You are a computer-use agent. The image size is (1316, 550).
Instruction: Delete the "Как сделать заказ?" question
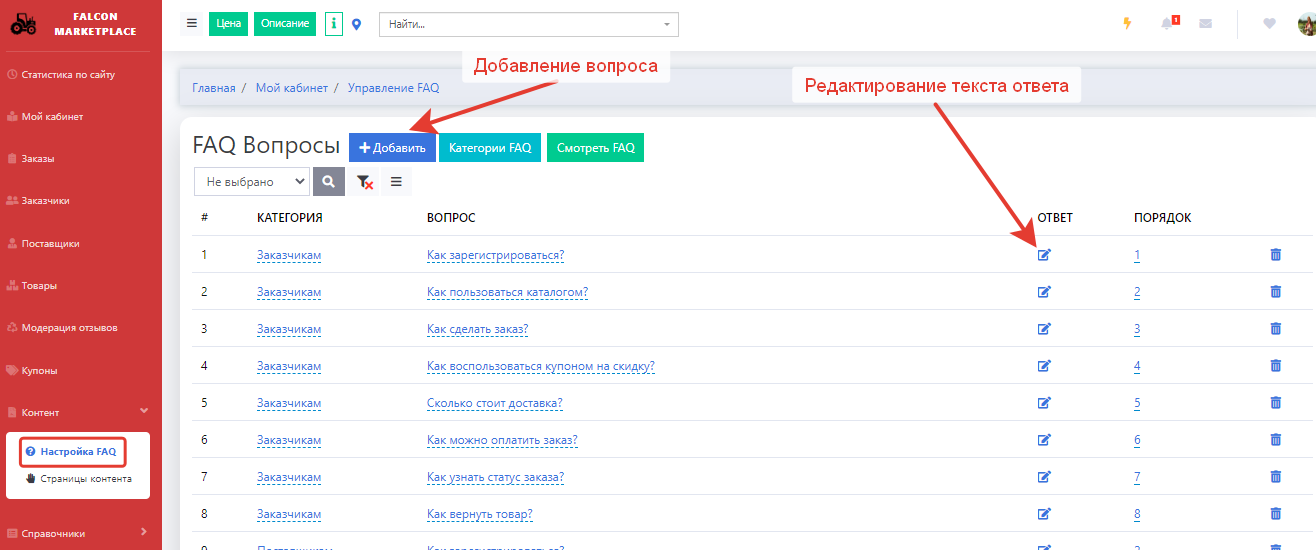(x=1275, y=329)
